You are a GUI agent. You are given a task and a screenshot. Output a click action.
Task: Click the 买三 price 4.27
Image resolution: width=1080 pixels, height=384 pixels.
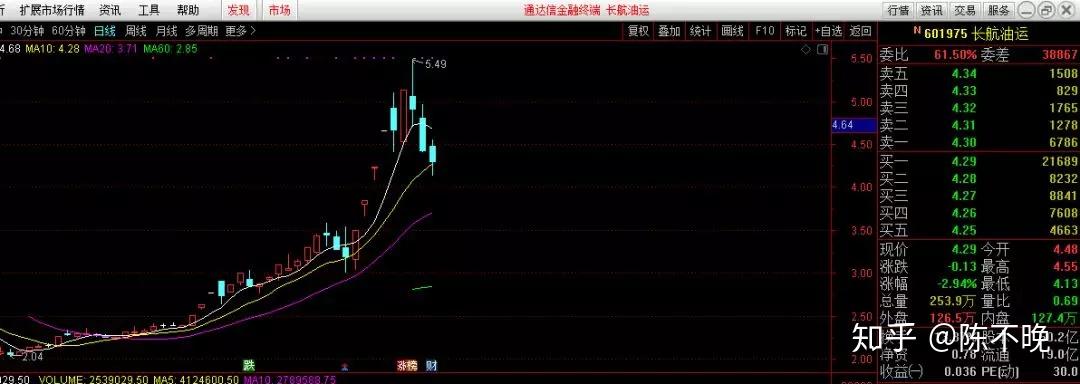coord(964,196)
